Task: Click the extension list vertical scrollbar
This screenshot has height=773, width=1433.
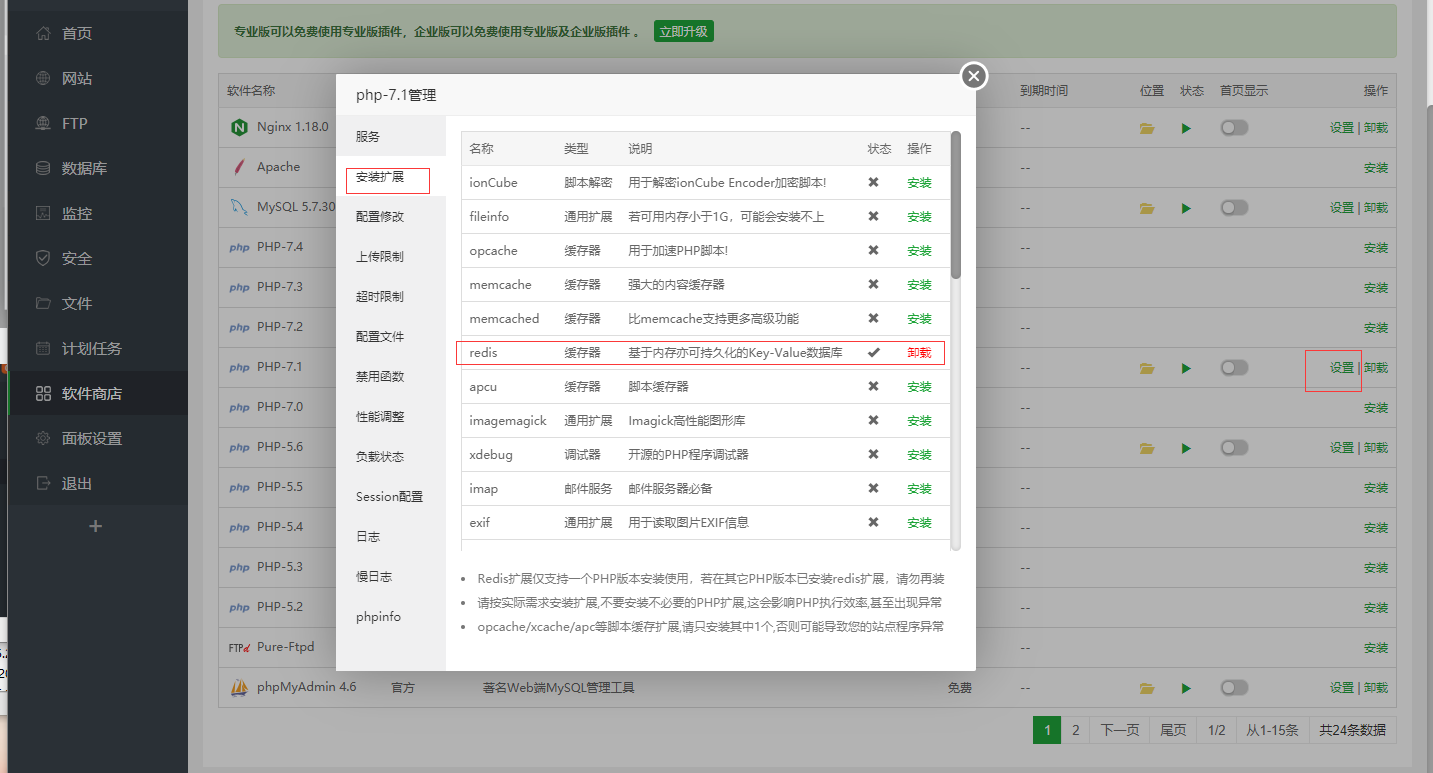Action: point(956,205)
